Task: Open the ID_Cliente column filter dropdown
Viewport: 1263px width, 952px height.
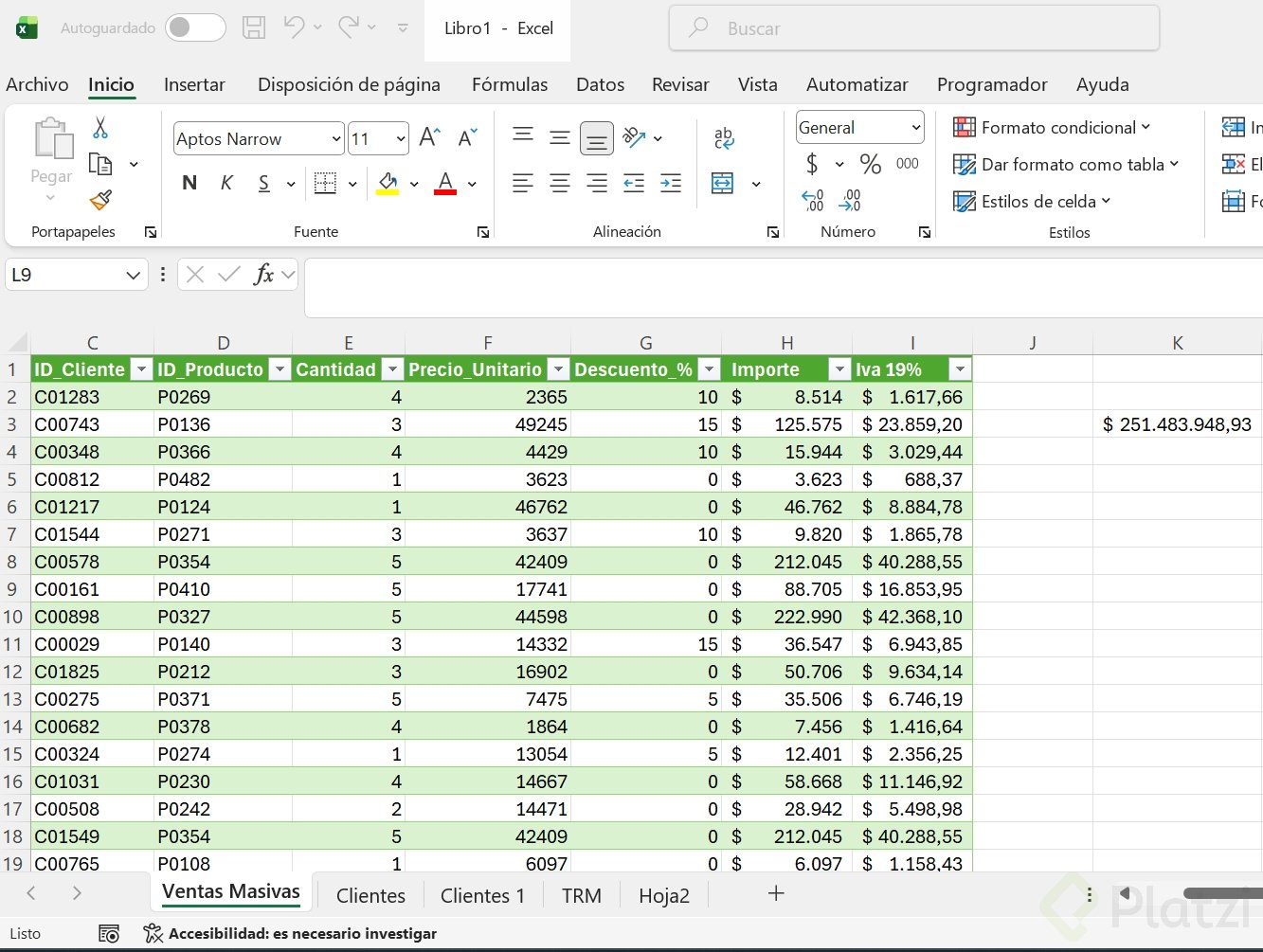Action: click(x=141, y=369)
